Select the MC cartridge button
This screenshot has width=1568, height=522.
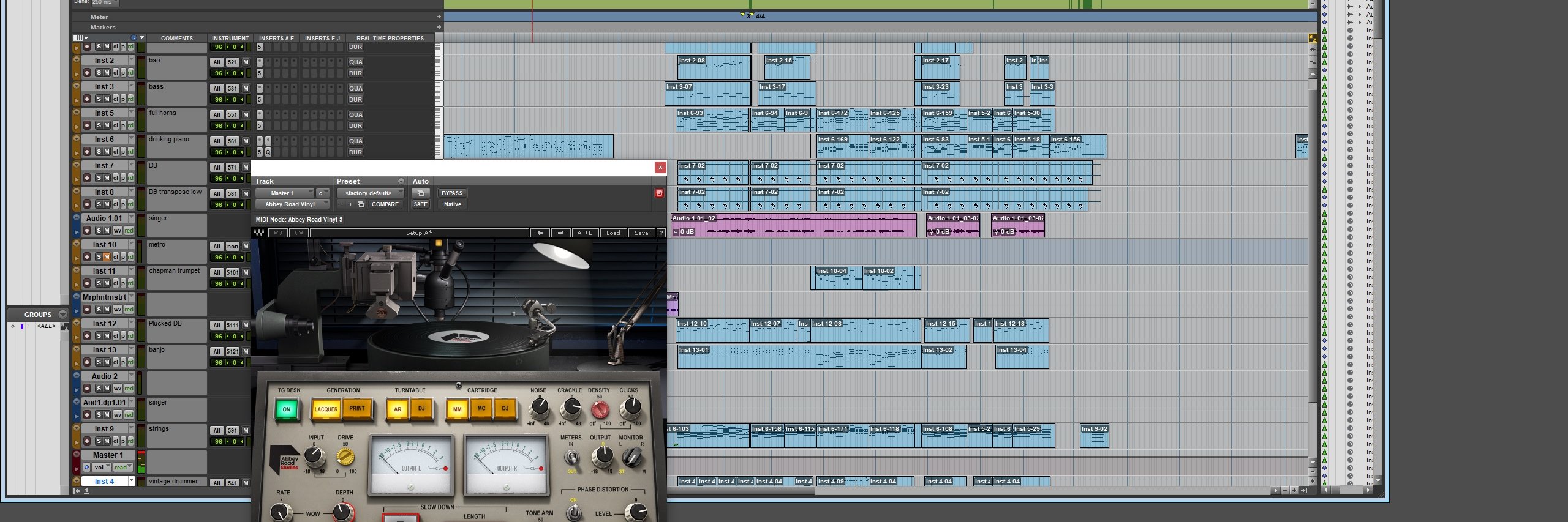click(x=481, y=409)
